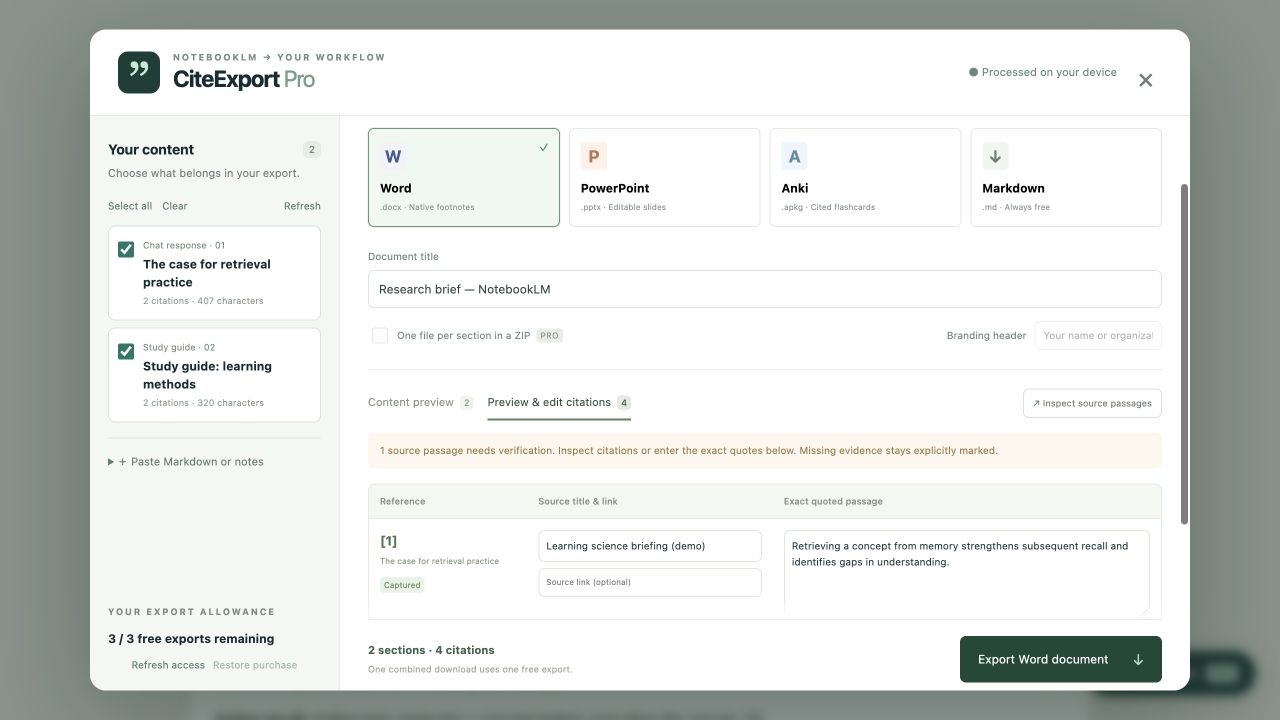Enable One file per section in a ZIP
The image size is (1280, 720).
380,335
